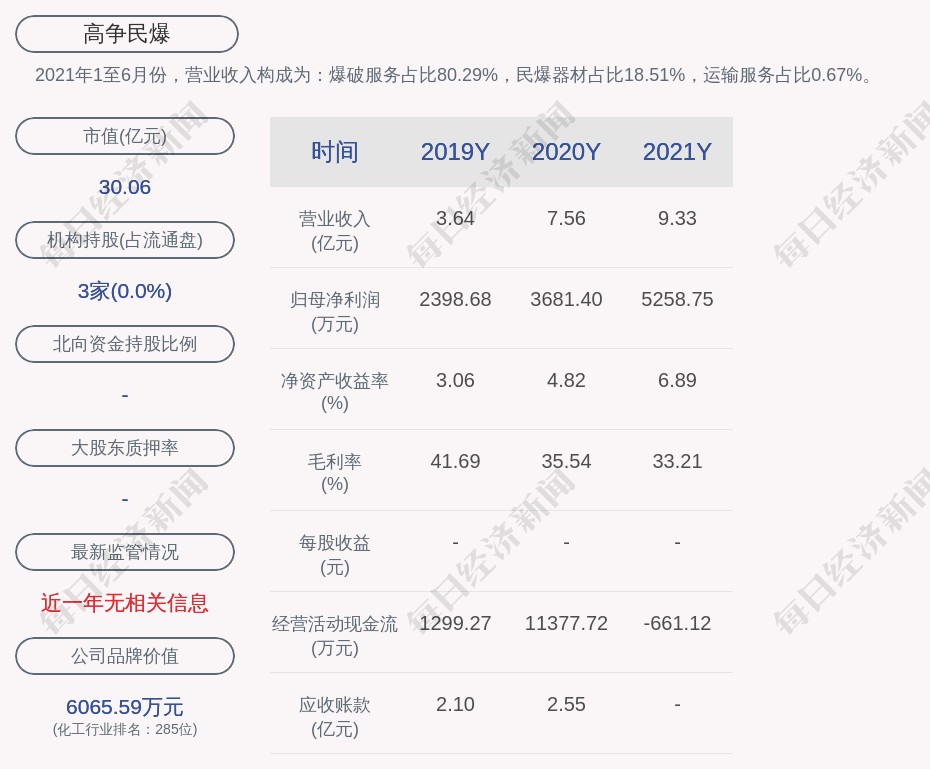Image resolution: width=930 pixels, height=769 pixels.
Task: Click revenue value 9.33
Action: coord(677,218)
